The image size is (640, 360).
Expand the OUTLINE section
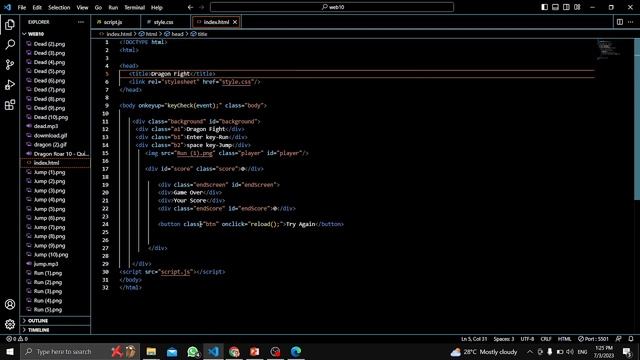[55, 321]
